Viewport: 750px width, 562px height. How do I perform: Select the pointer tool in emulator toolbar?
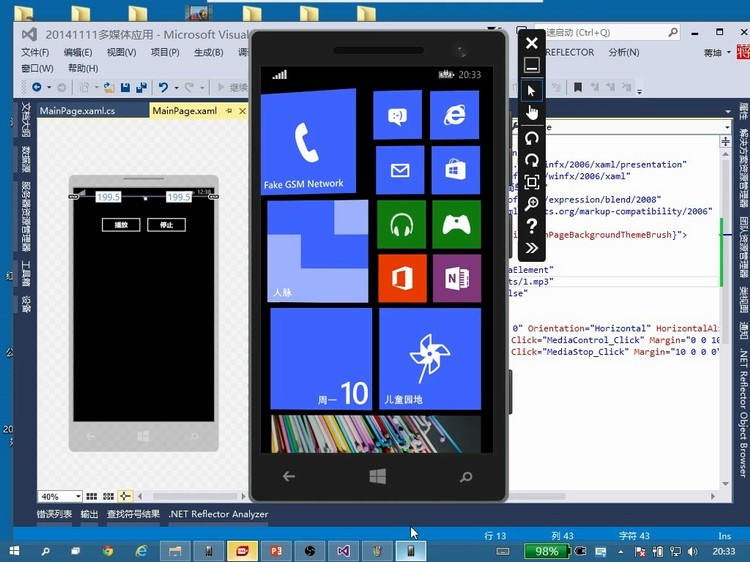pyautogui.click(x=531, y=90)
